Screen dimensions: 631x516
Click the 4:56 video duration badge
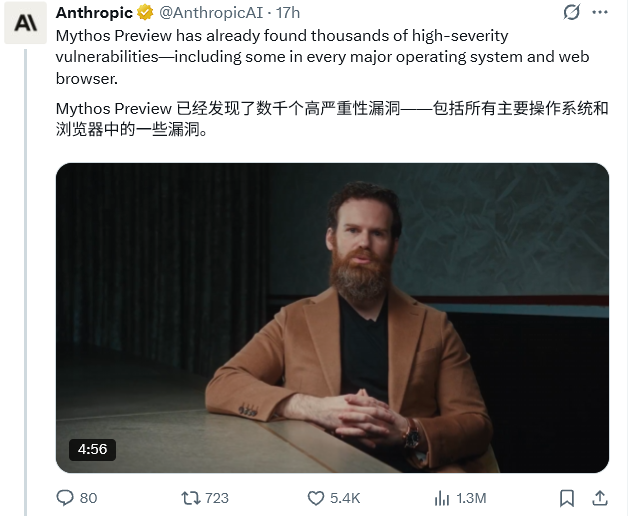coord(93,449)
